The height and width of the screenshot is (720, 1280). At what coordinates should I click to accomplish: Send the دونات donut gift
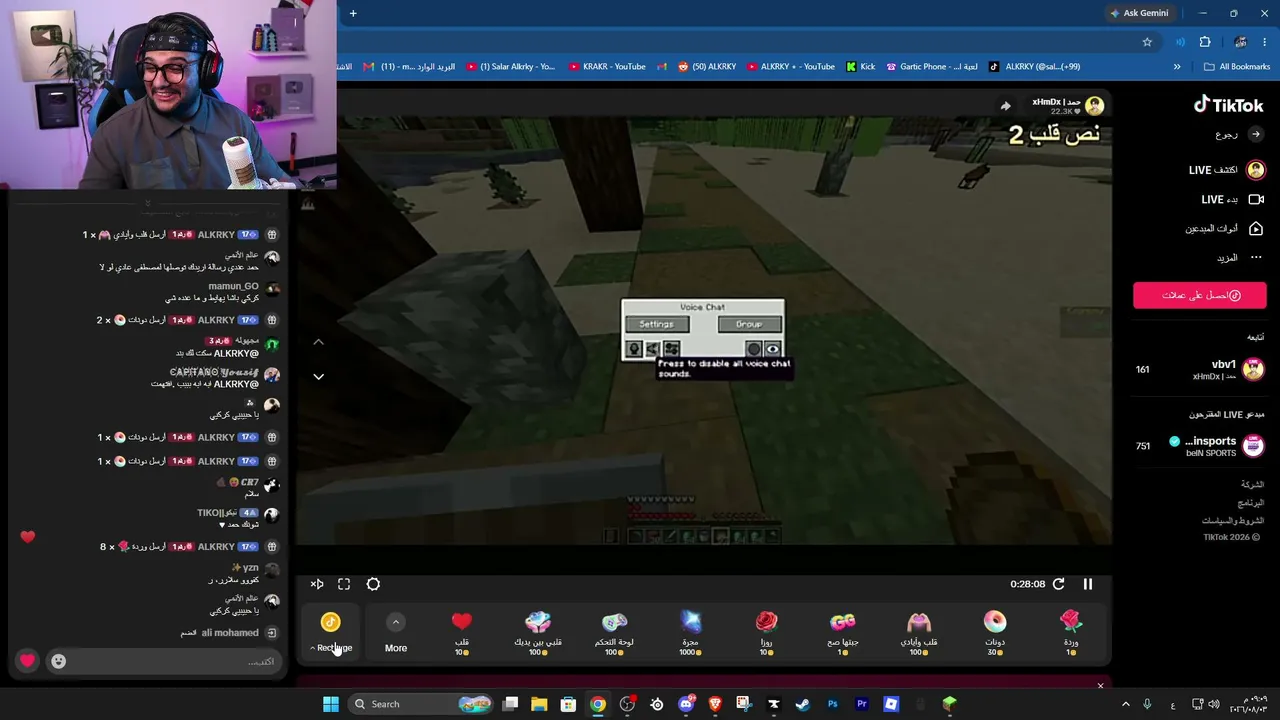tap(995, 633)
